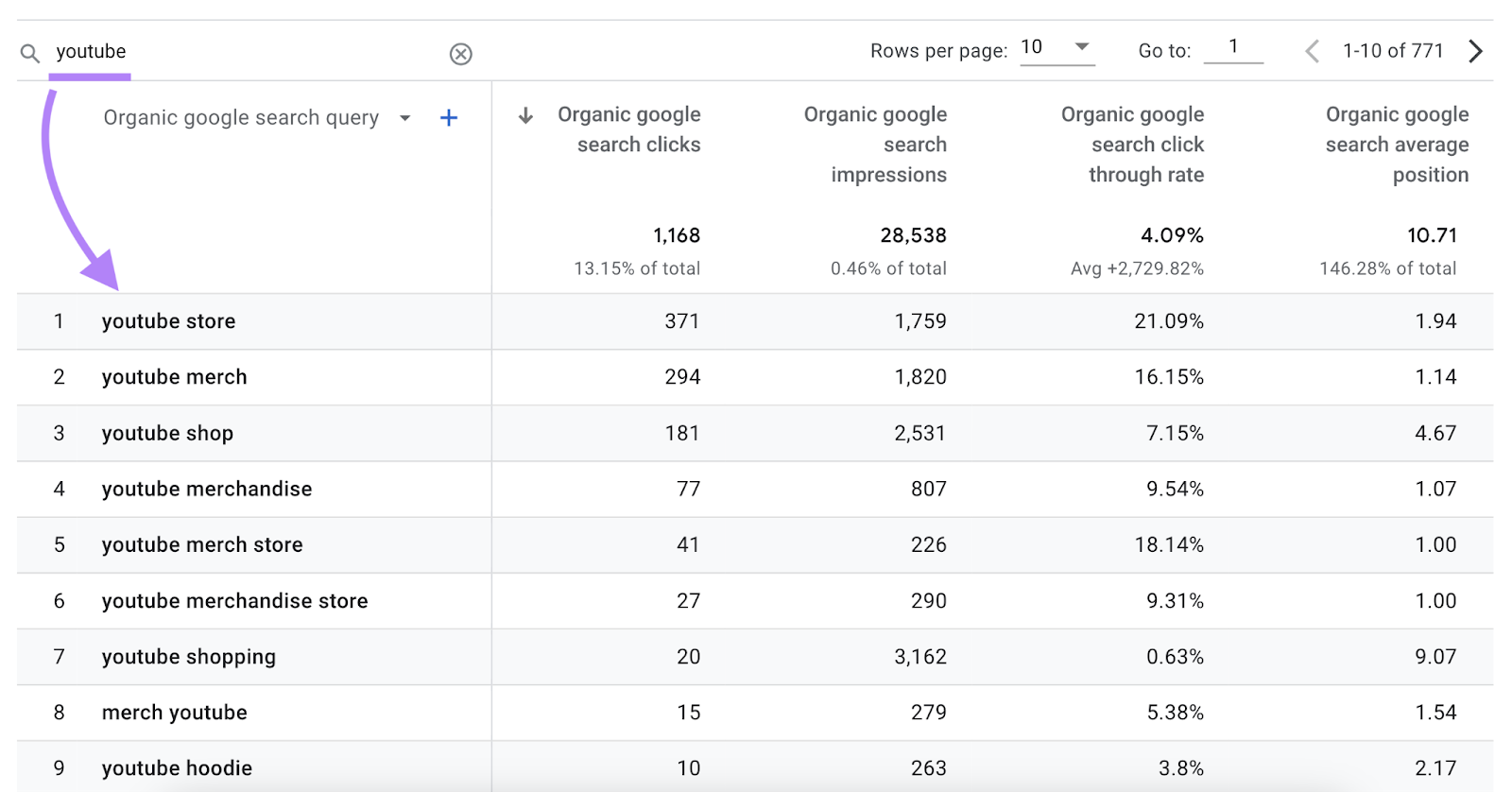Click the 21.09% click through rate cell
This screenshot has height=792, width=1512.
click(1169, 321)
